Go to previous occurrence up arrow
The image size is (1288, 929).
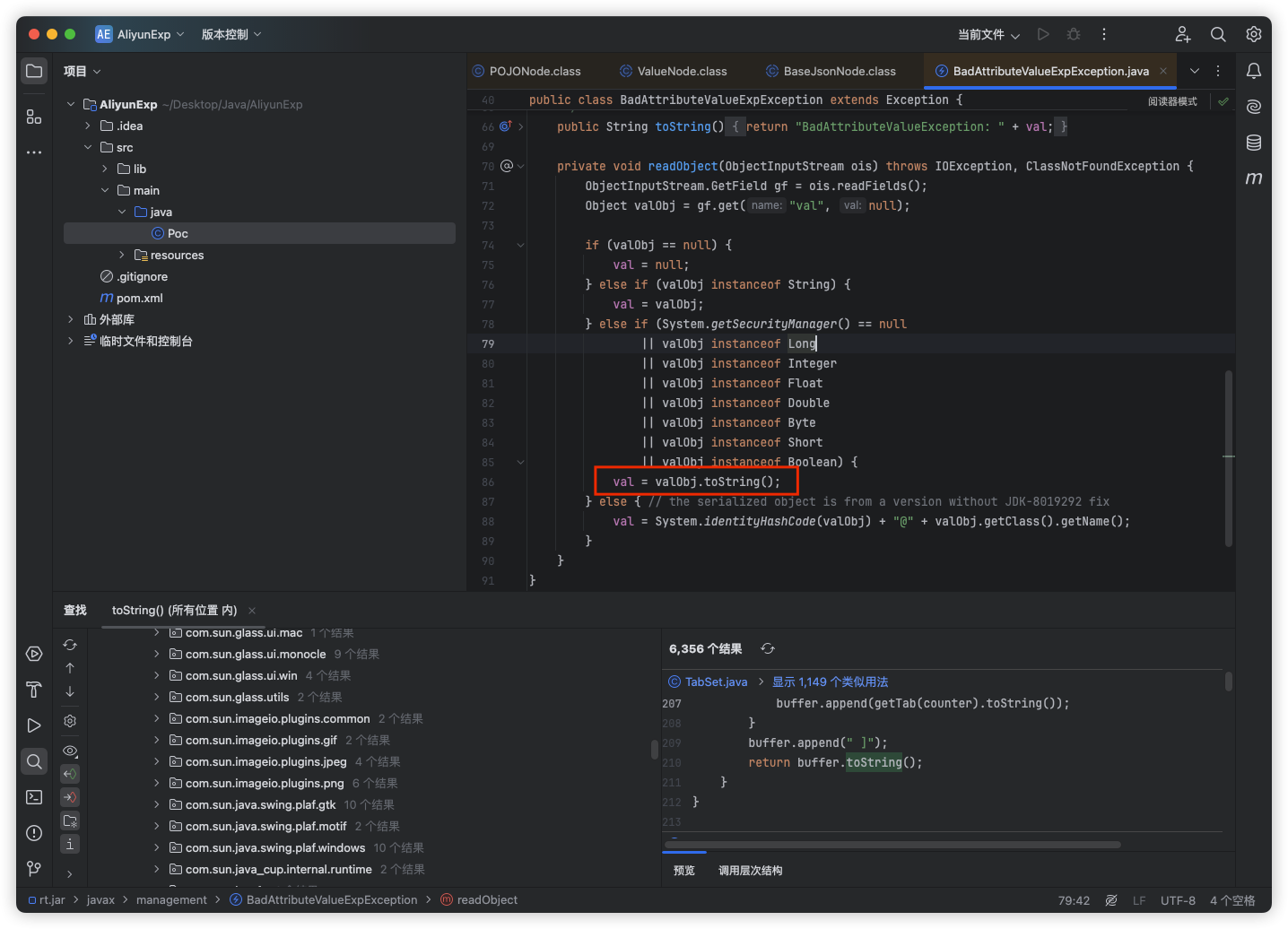(70, 668)
